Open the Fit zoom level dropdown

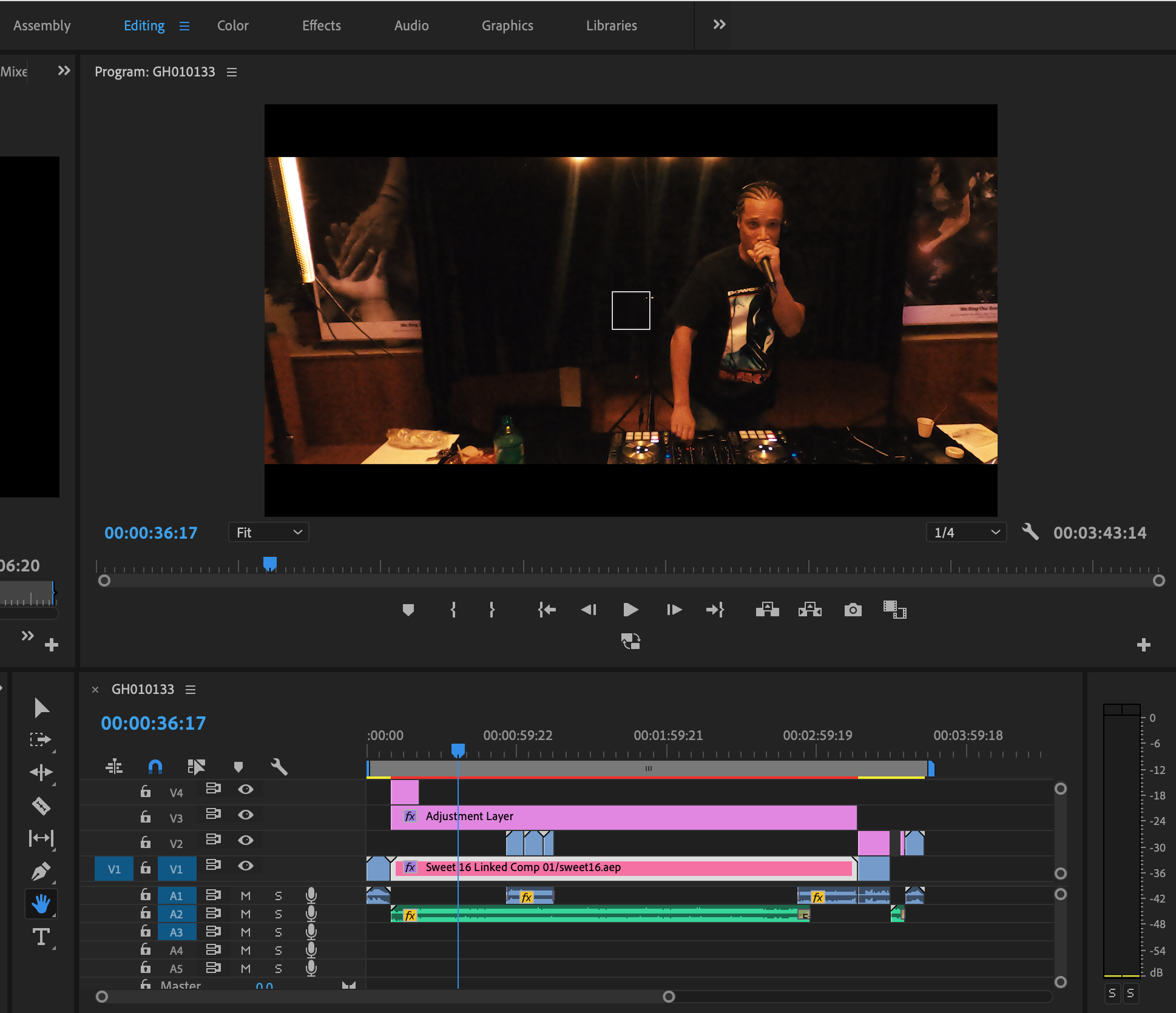tap(269, 532)
